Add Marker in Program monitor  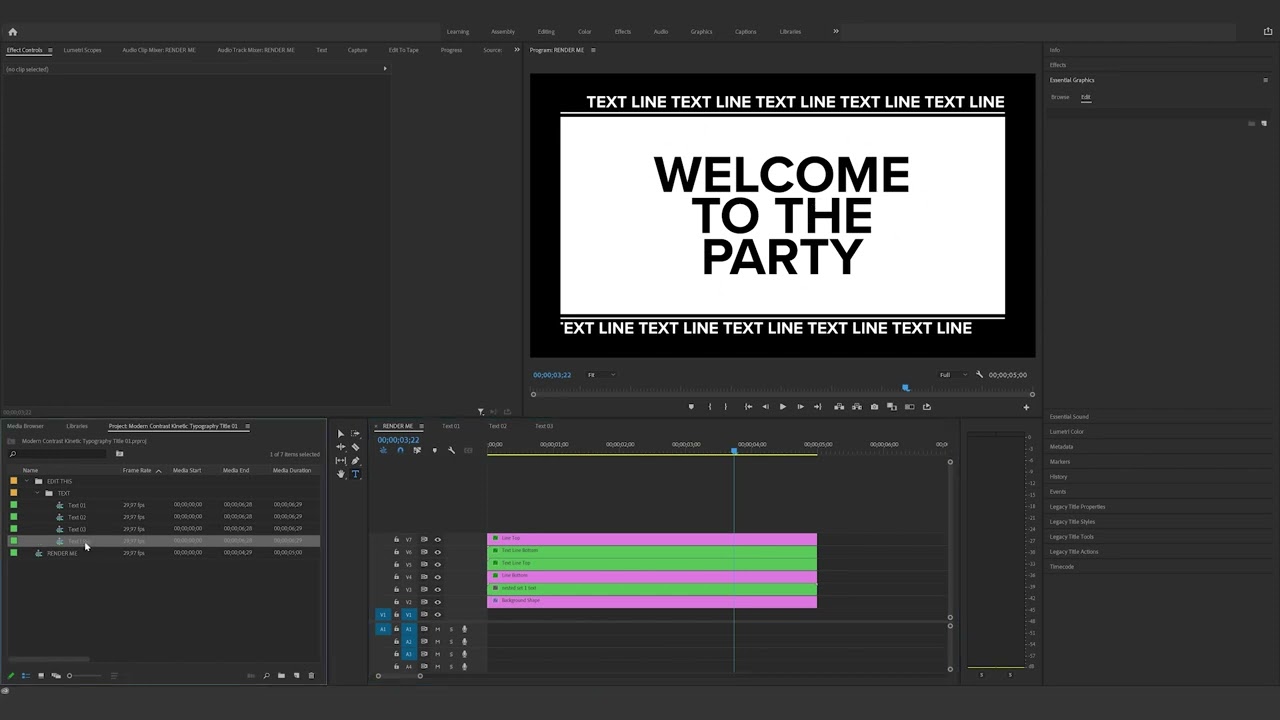coord(690,407)
